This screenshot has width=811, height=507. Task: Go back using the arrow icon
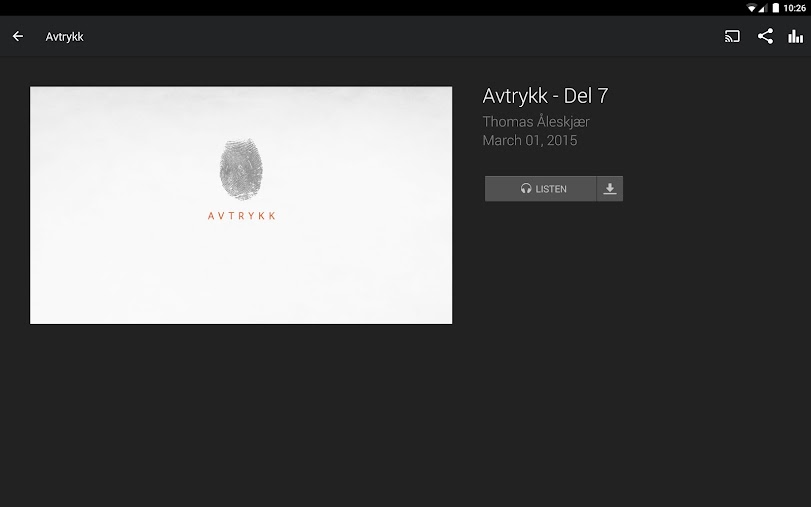pyautogui.click(x=18, y=36)
